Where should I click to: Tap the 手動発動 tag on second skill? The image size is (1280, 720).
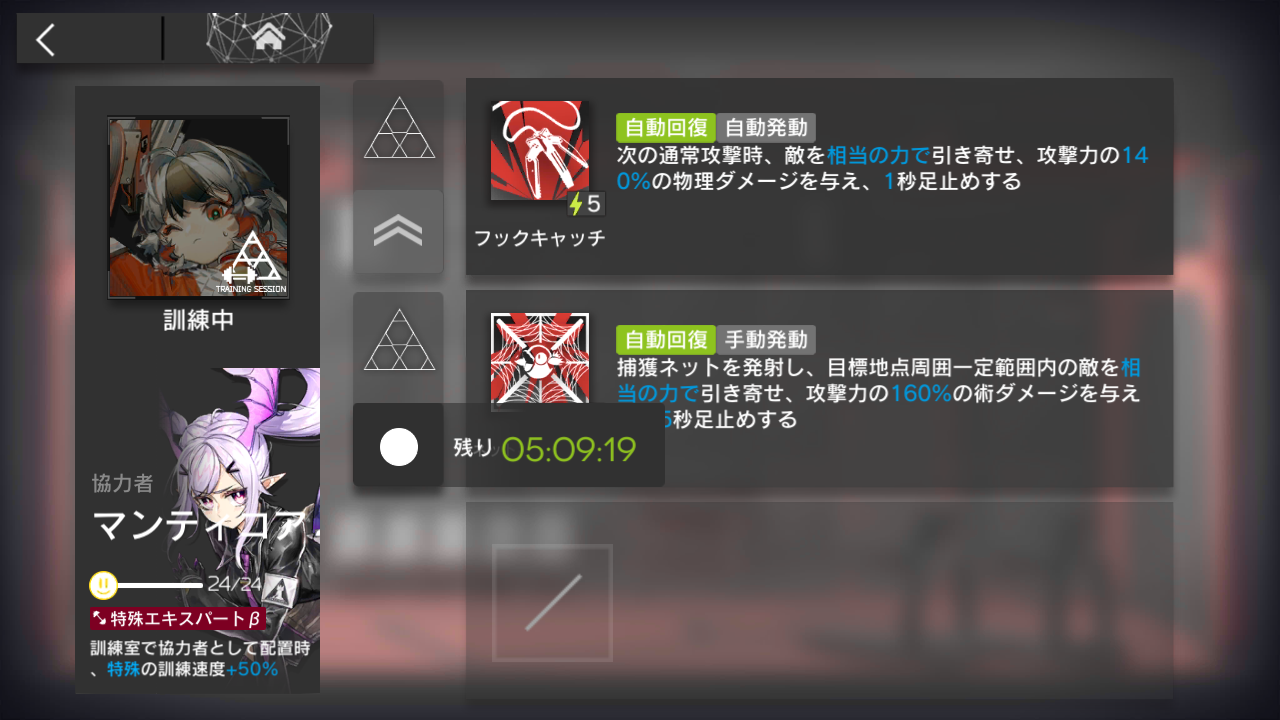click(766, 340)
